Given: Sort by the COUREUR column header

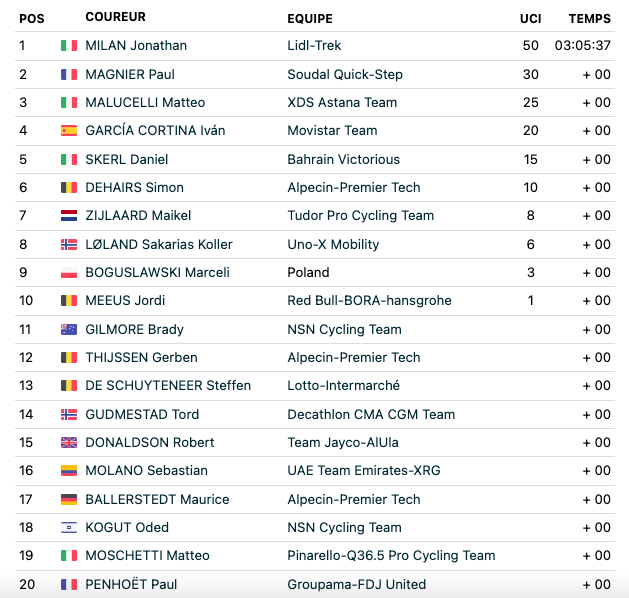Looking at the screenshot, I should coord(116,17).
